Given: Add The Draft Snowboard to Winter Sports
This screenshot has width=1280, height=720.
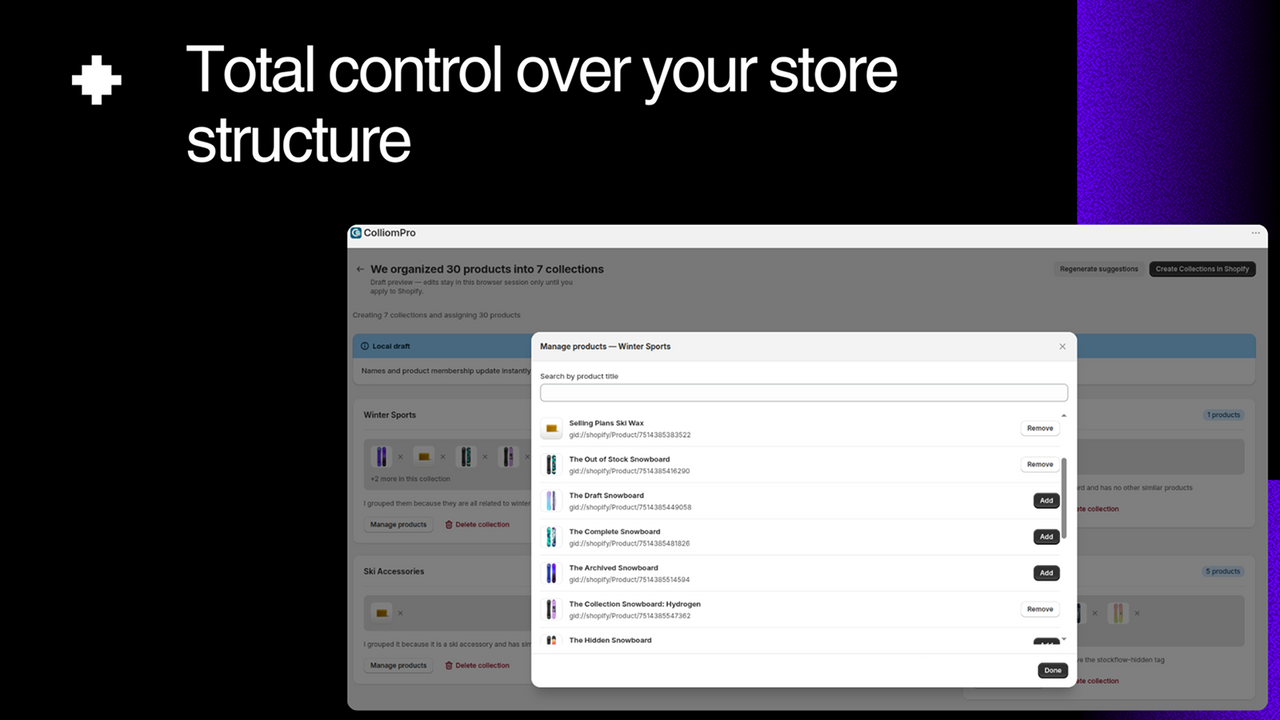Looking at the screenshot, I should pyautogui.click(x=1046, y=501).
